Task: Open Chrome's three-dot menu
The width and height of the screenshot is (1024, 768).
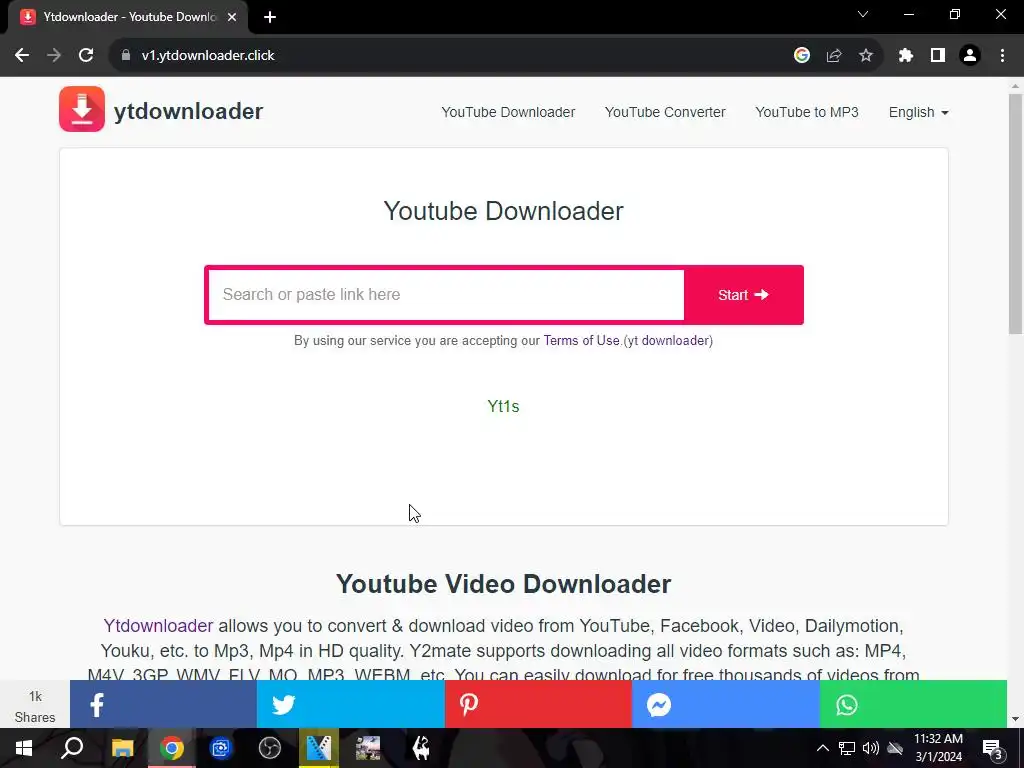Action: click(1002, 56)
